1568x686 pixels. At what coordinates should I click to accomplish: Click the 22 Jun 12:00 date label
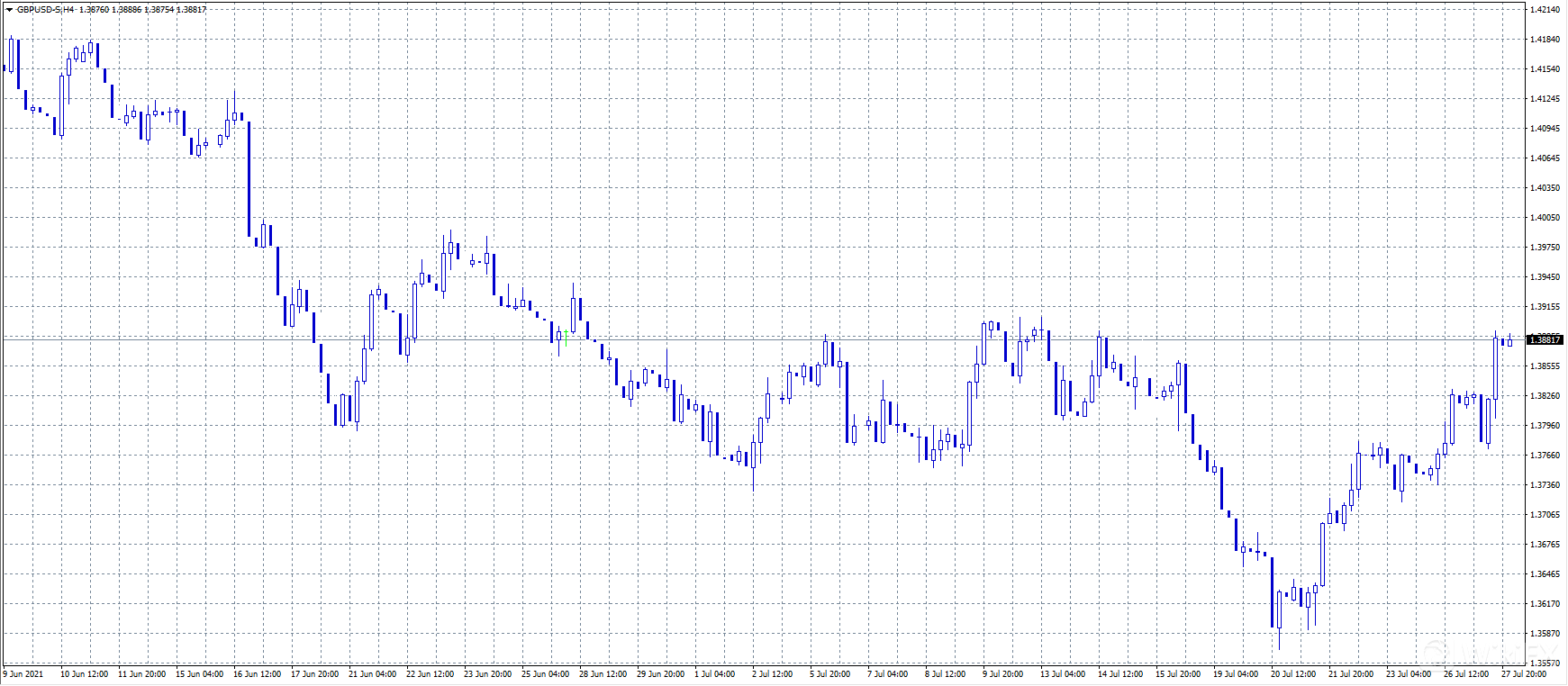tap(430, 673)
